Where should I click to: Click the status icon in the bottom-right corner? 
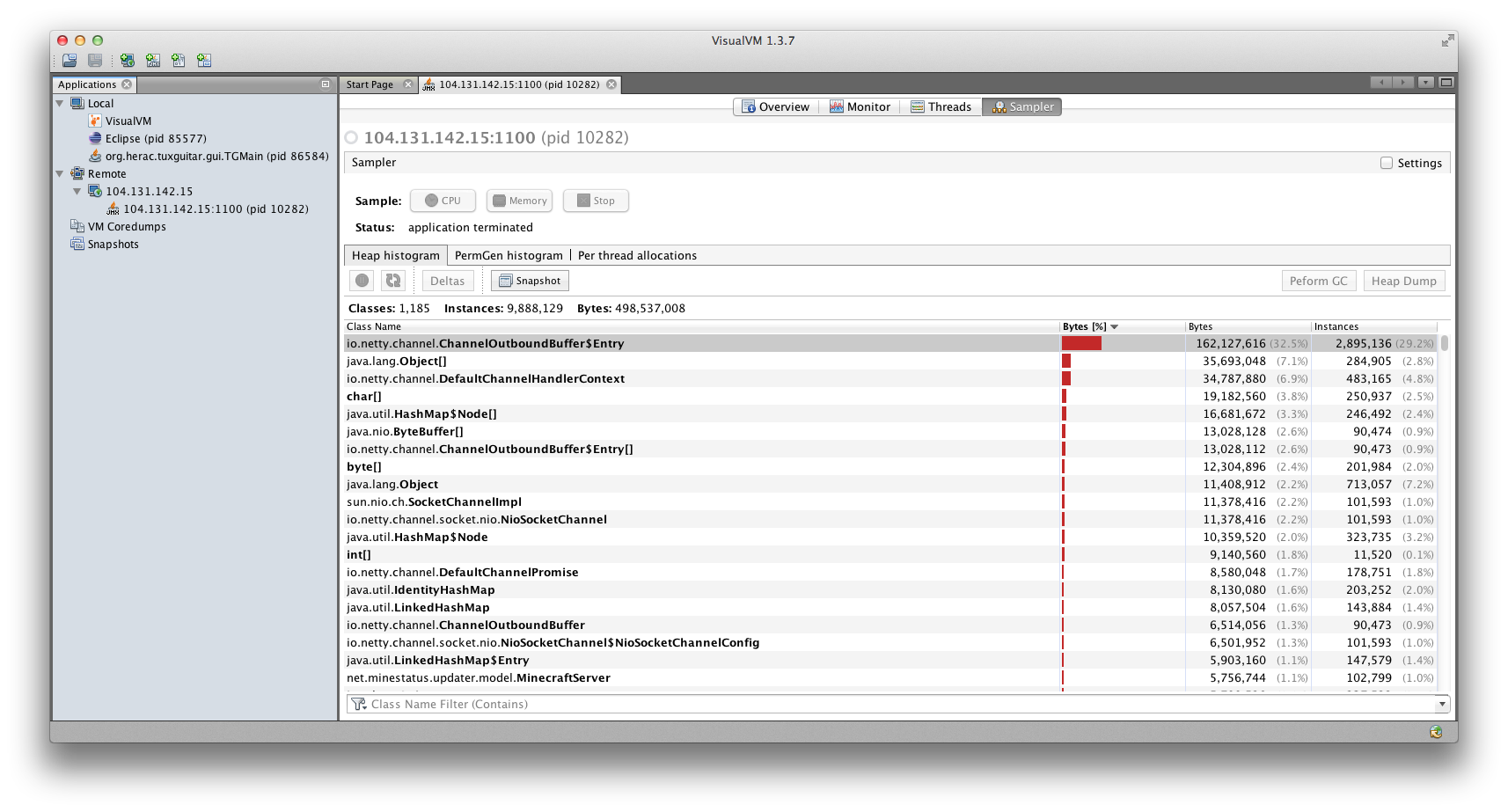[1436, 732]
